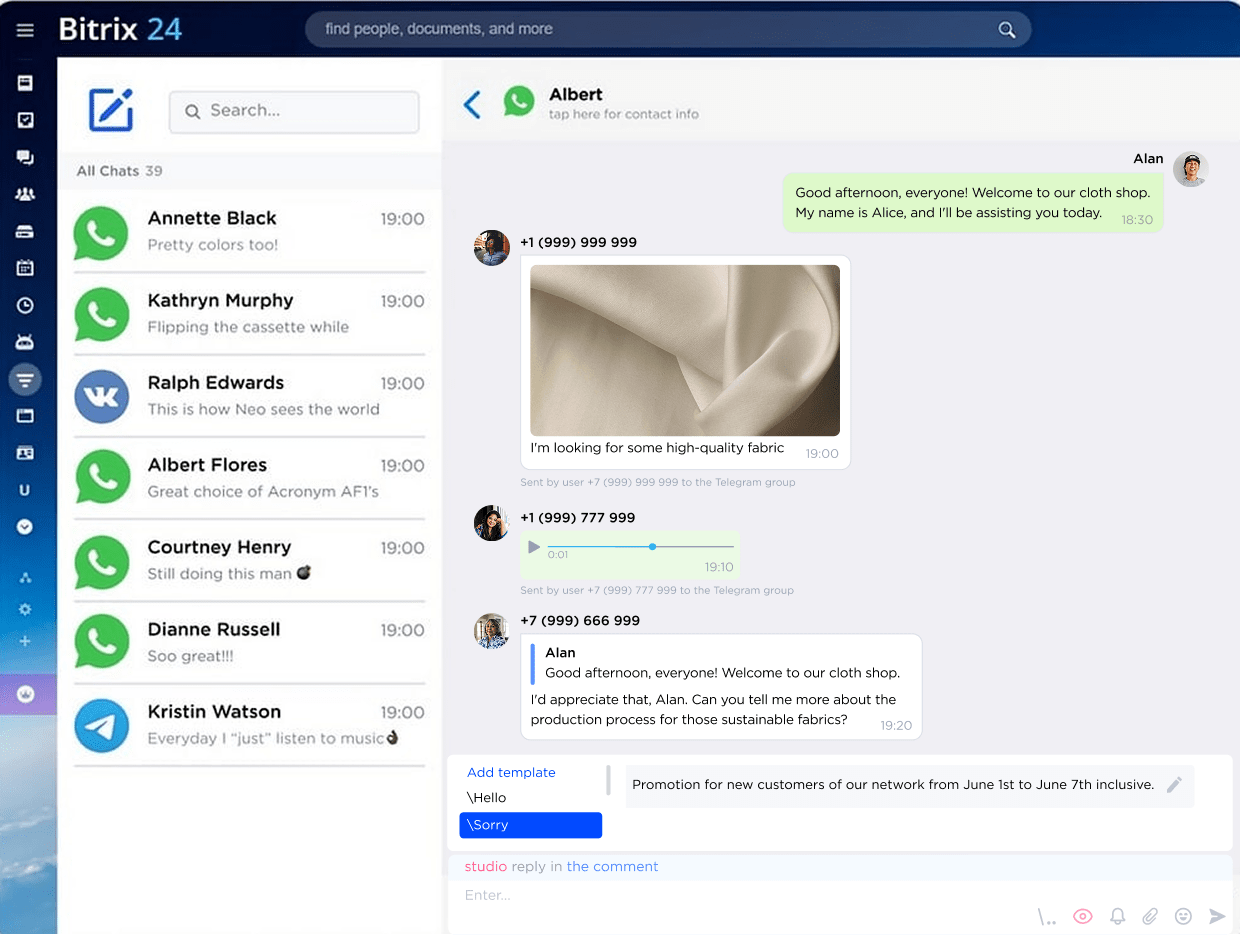Click the back arrow beside Albert's chat header
This screenshot has width=1240, height=935.
coord(472,103)
